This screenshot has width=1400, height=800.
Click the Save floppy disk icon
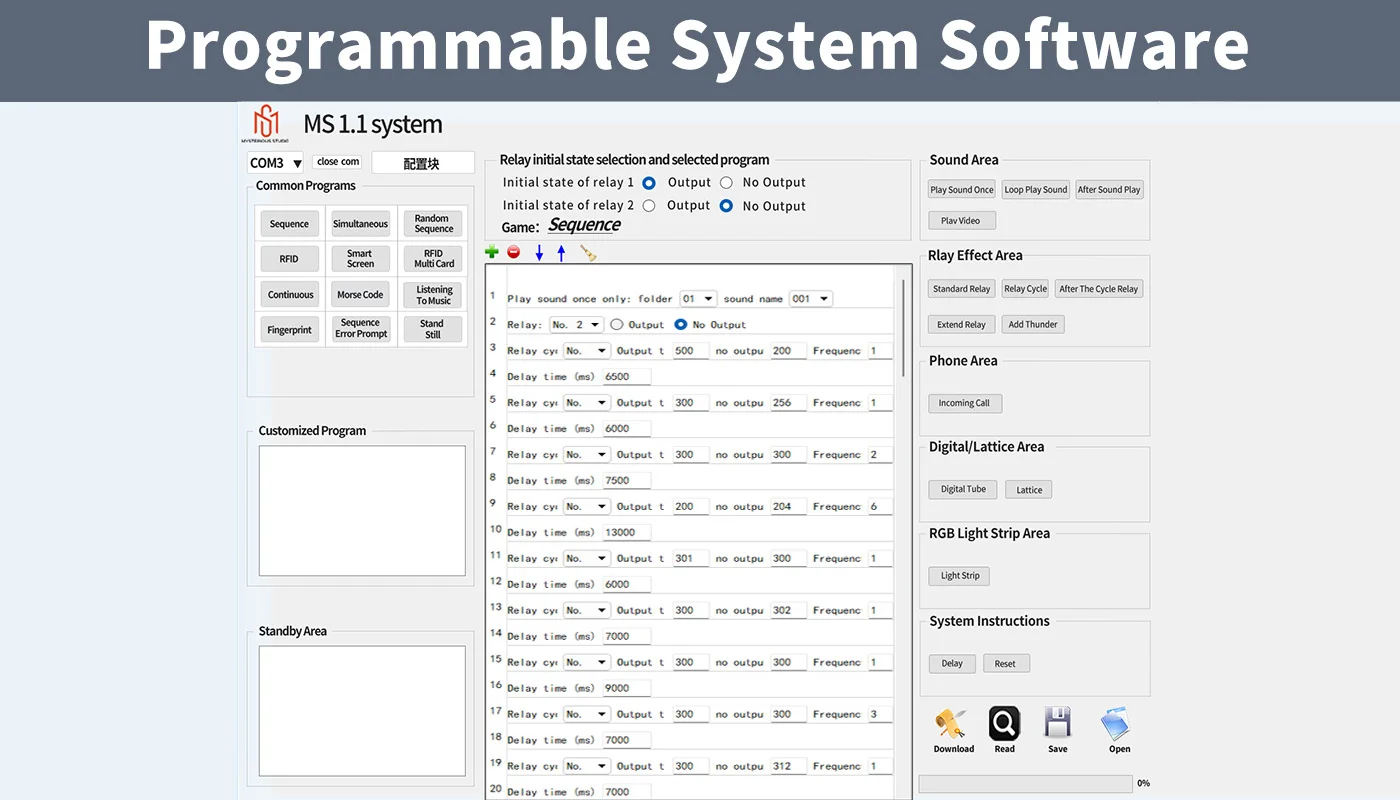[x=1057, y=723]
